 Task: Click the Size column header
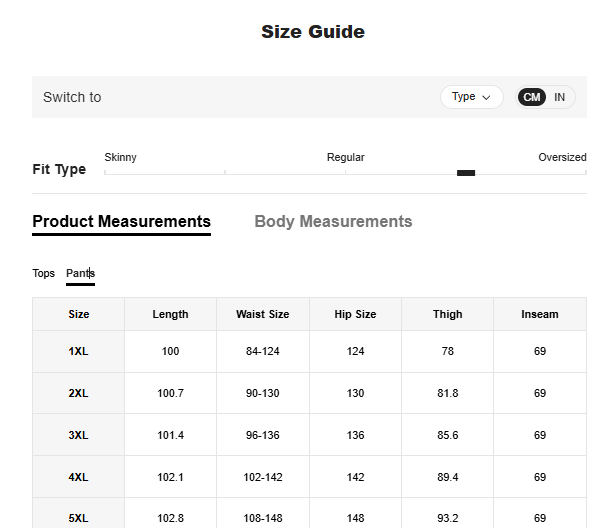pyautogui.click(x=79, y=314)
